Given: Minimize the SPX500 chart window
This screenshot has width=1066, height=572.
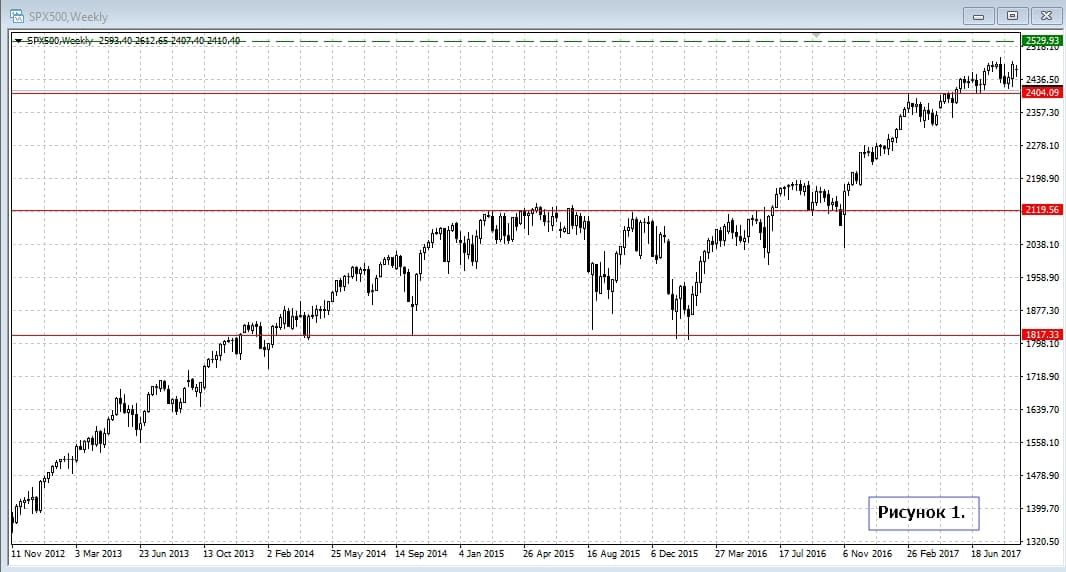Looking at the screenshot, I should (978, 16).
